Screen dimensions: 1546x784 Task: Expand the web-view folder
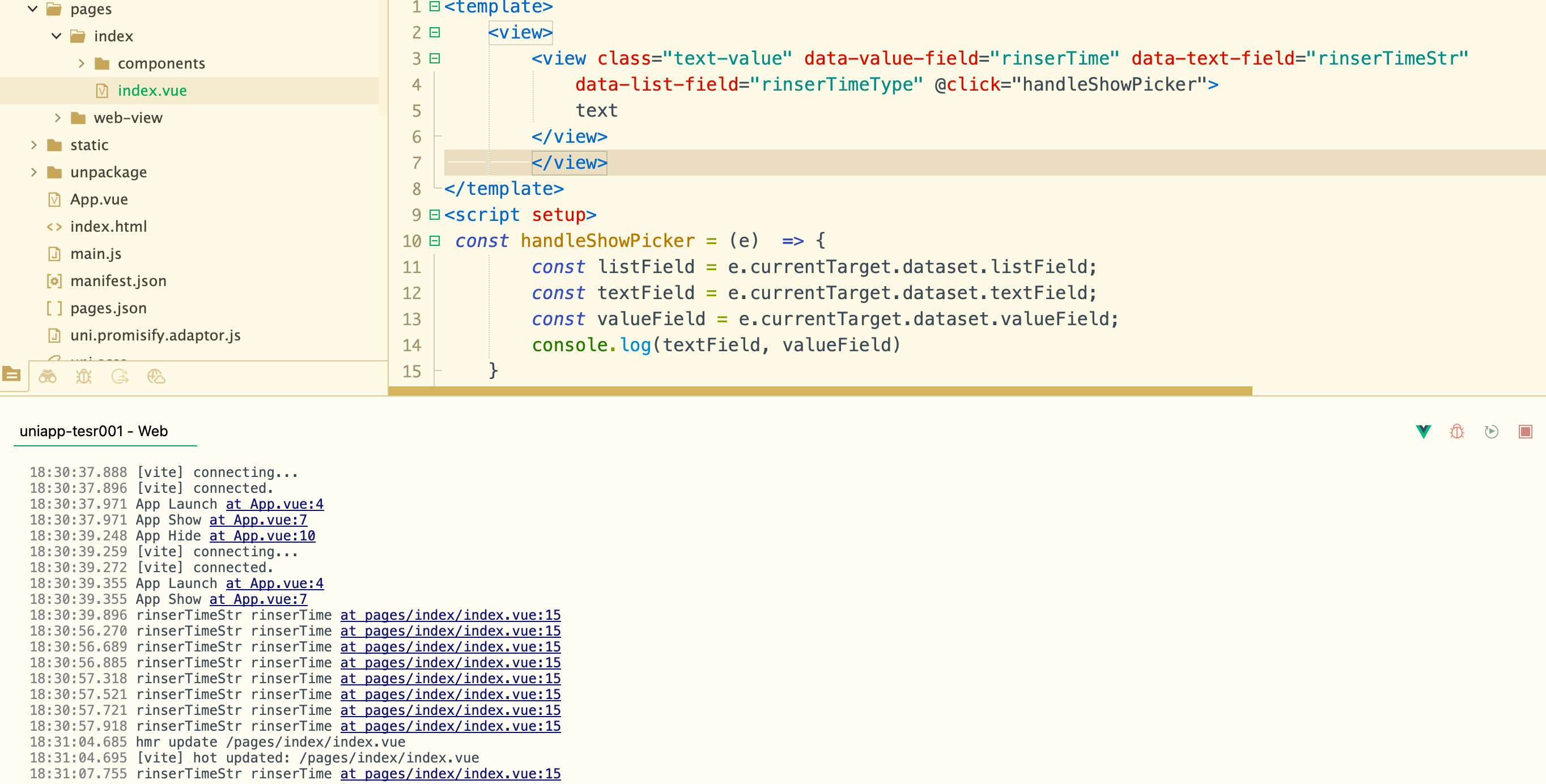pos(58,118)
